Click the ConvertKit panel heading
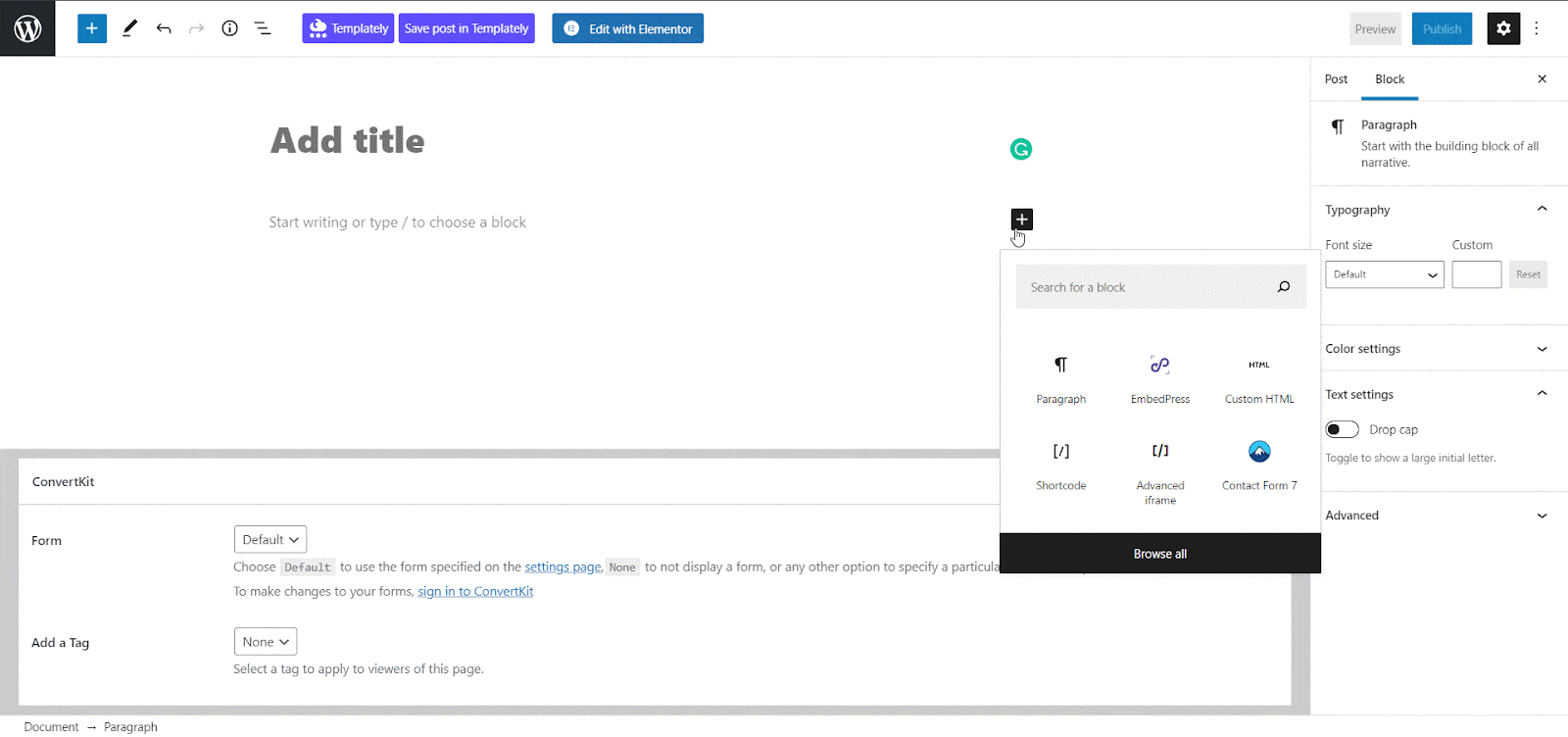 point(64,481)
